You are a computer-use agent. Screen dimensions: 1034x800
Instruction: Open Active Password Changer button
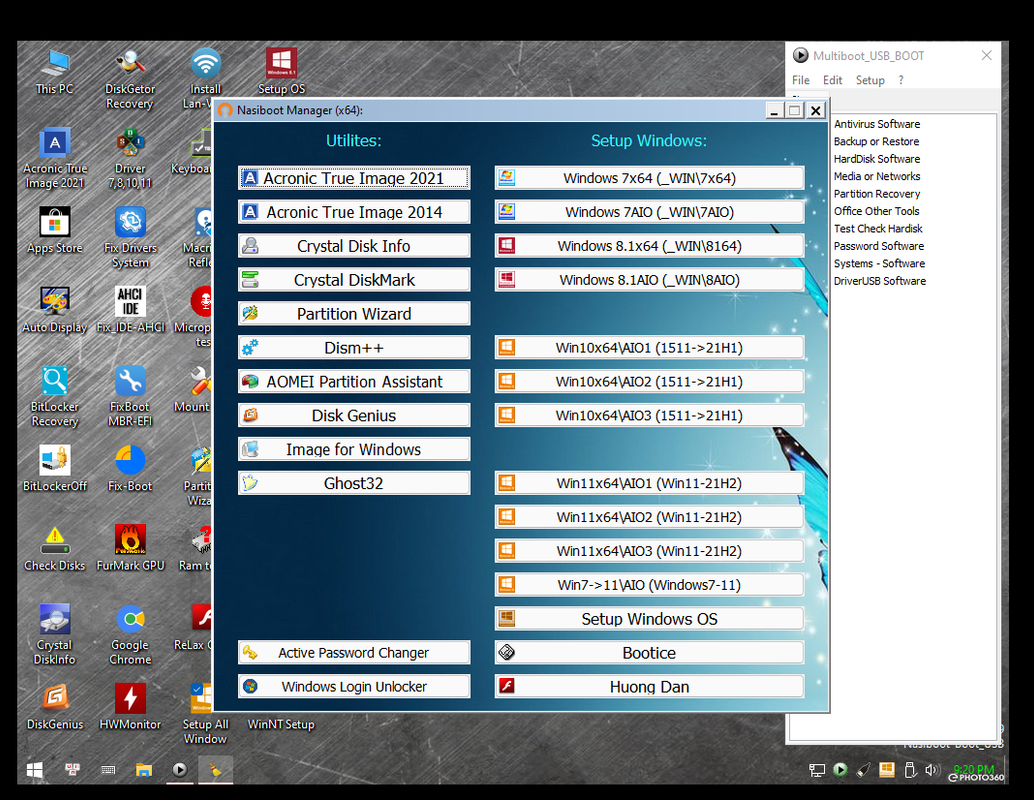click(x=354, y=652)
